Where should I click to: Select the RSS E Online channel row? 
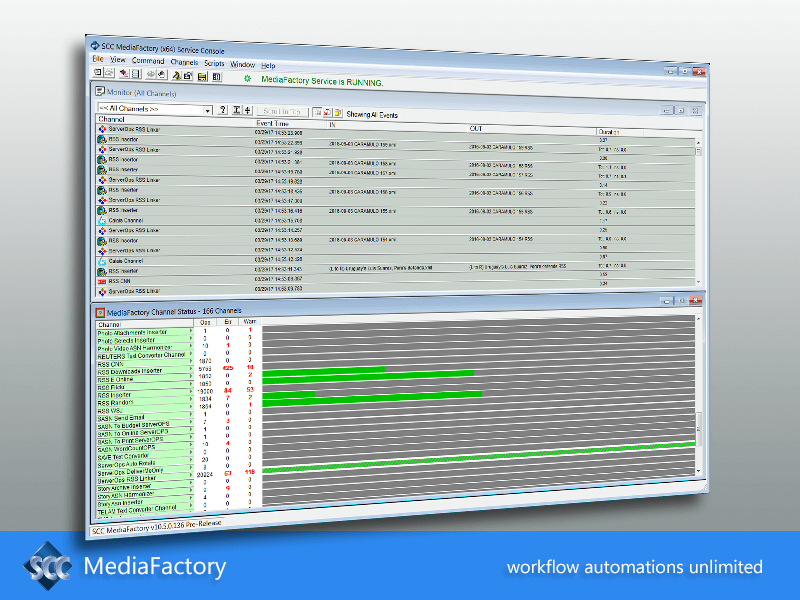[x=145, y=380]
